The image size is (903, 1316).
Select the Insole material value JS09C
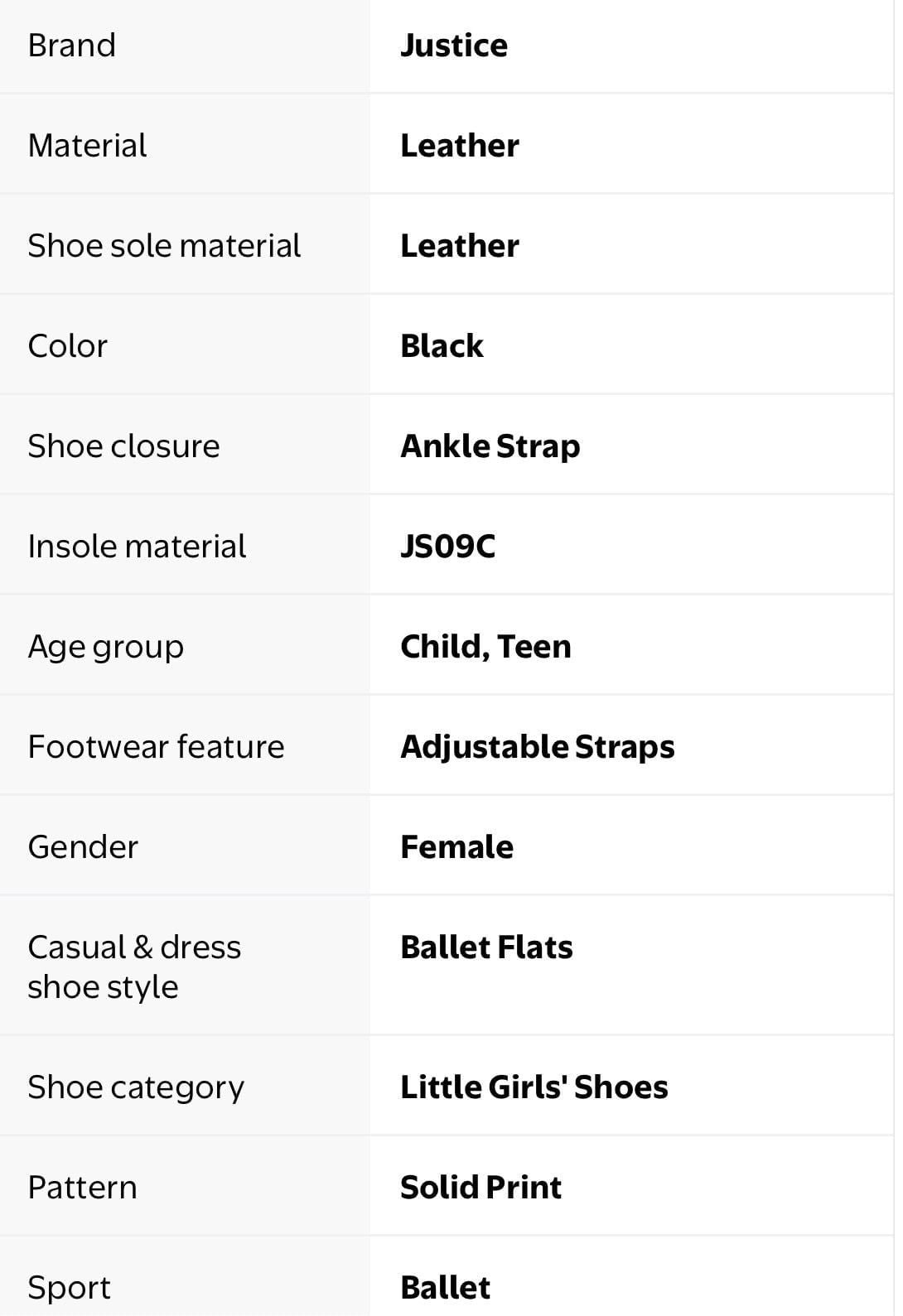447,547
